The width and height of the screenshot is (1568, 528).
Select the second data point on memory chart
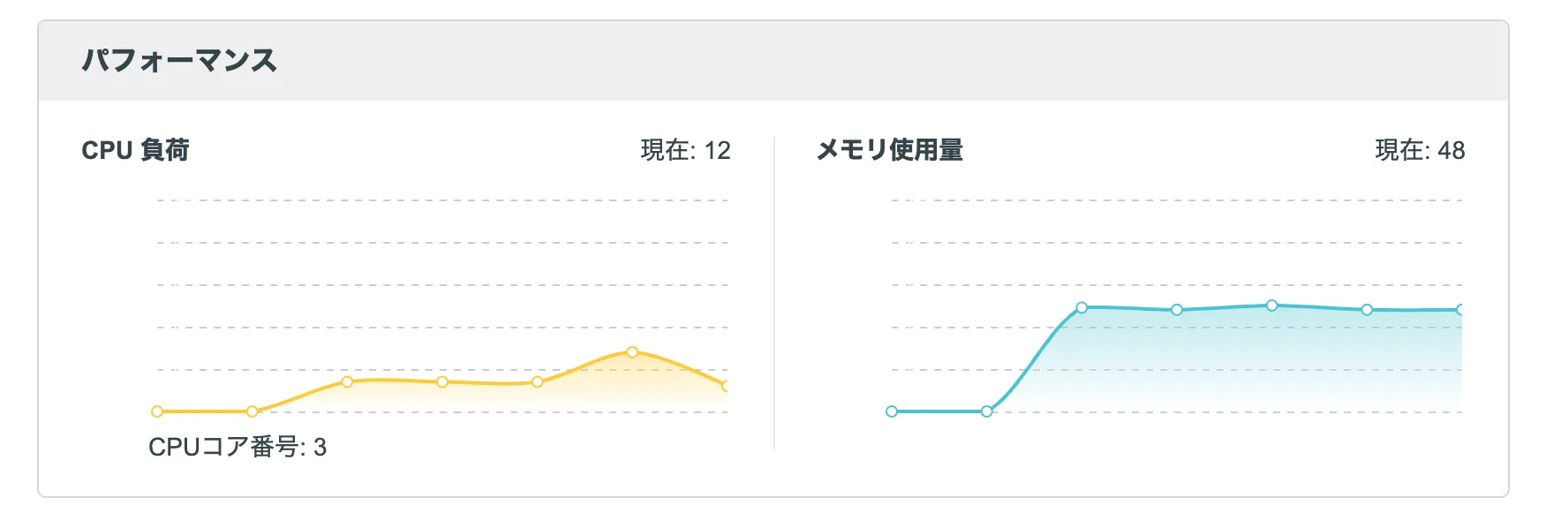(987, 411)
